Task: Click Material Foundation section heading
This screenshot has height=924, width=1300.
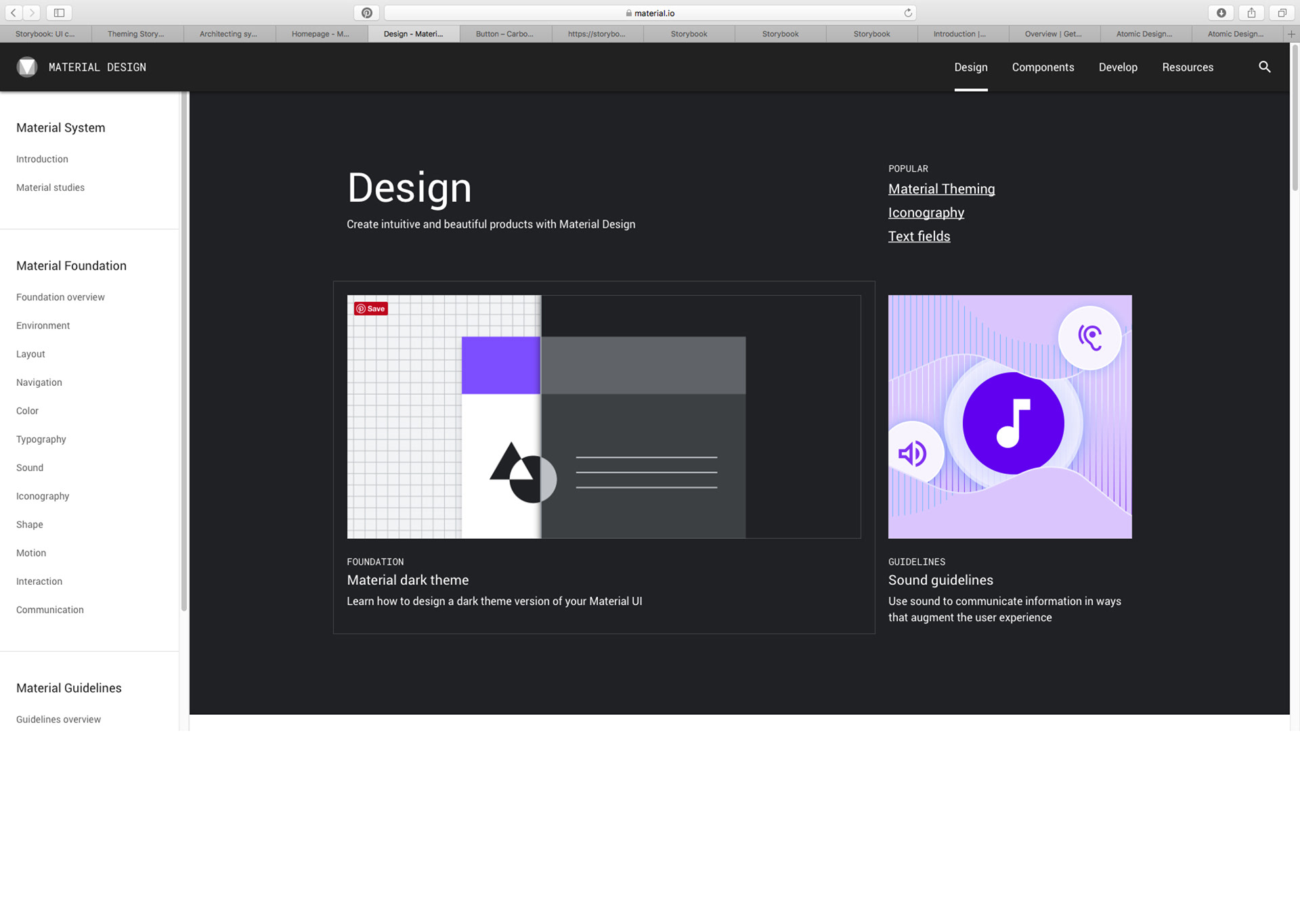Action: [71, 266]
